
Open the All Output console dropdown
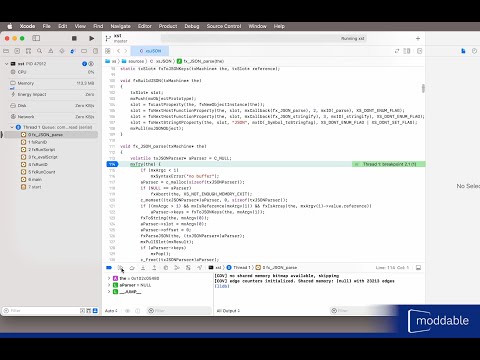coord(228,311)
